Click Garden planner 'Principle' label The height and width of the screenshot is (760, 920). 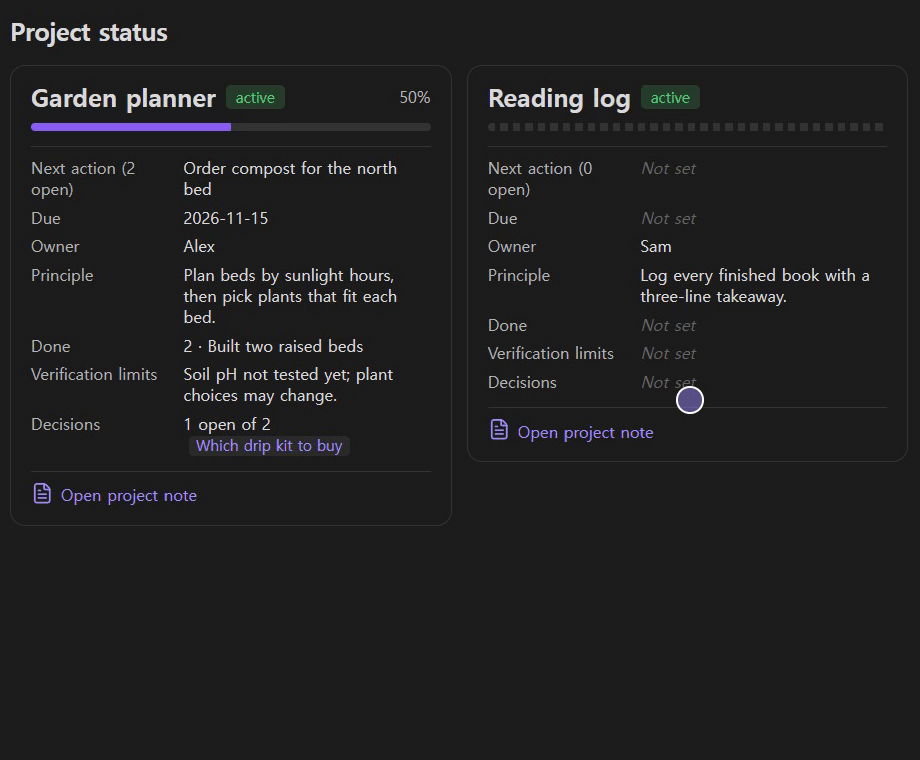coord(62,275)
